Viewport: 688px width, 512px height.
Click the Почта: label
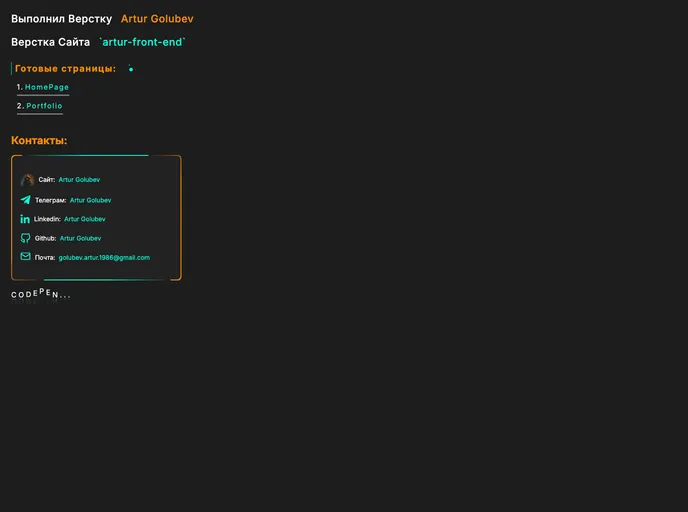tap(45, 258)
